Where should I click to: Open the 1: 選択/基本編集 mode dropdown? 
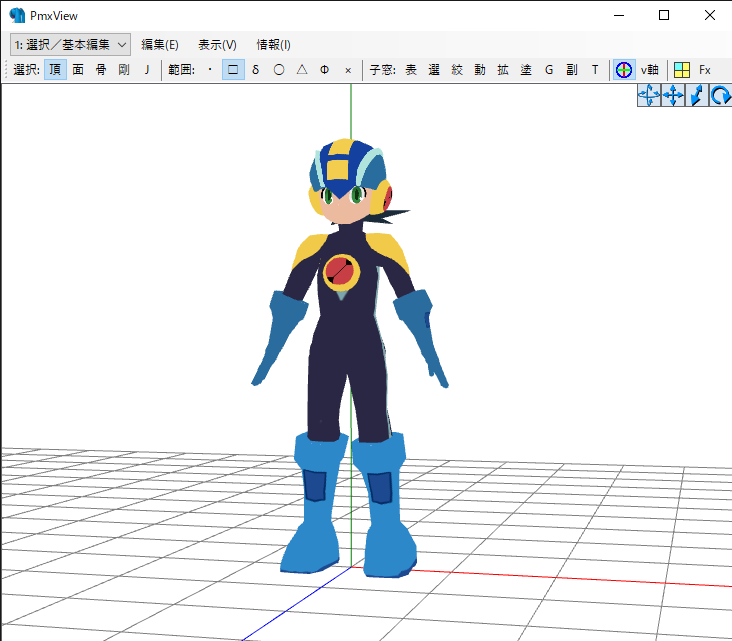tap(70, 45)
